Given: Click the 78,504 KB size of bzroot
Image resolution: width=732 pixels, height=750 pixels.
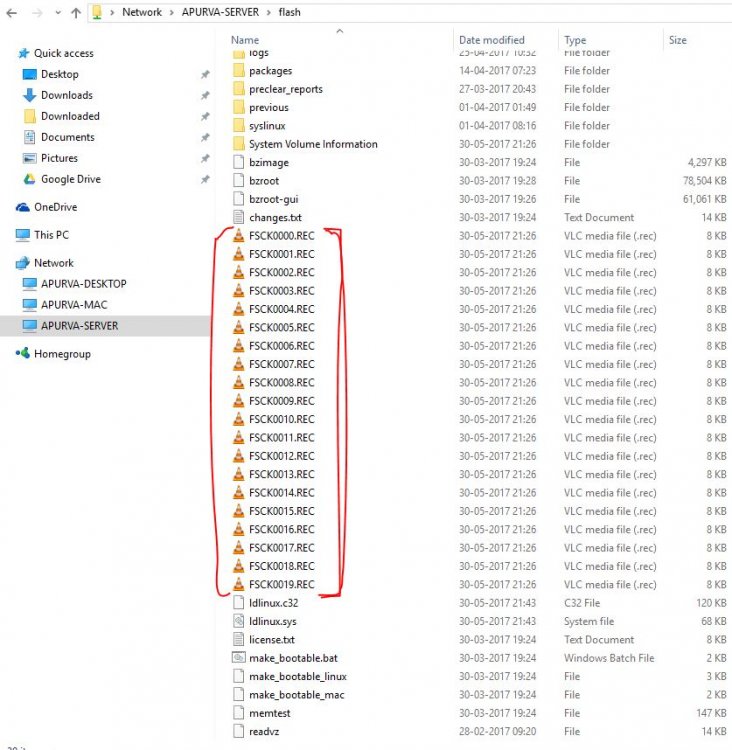Looking at the screenshot, I should [704, 181].
